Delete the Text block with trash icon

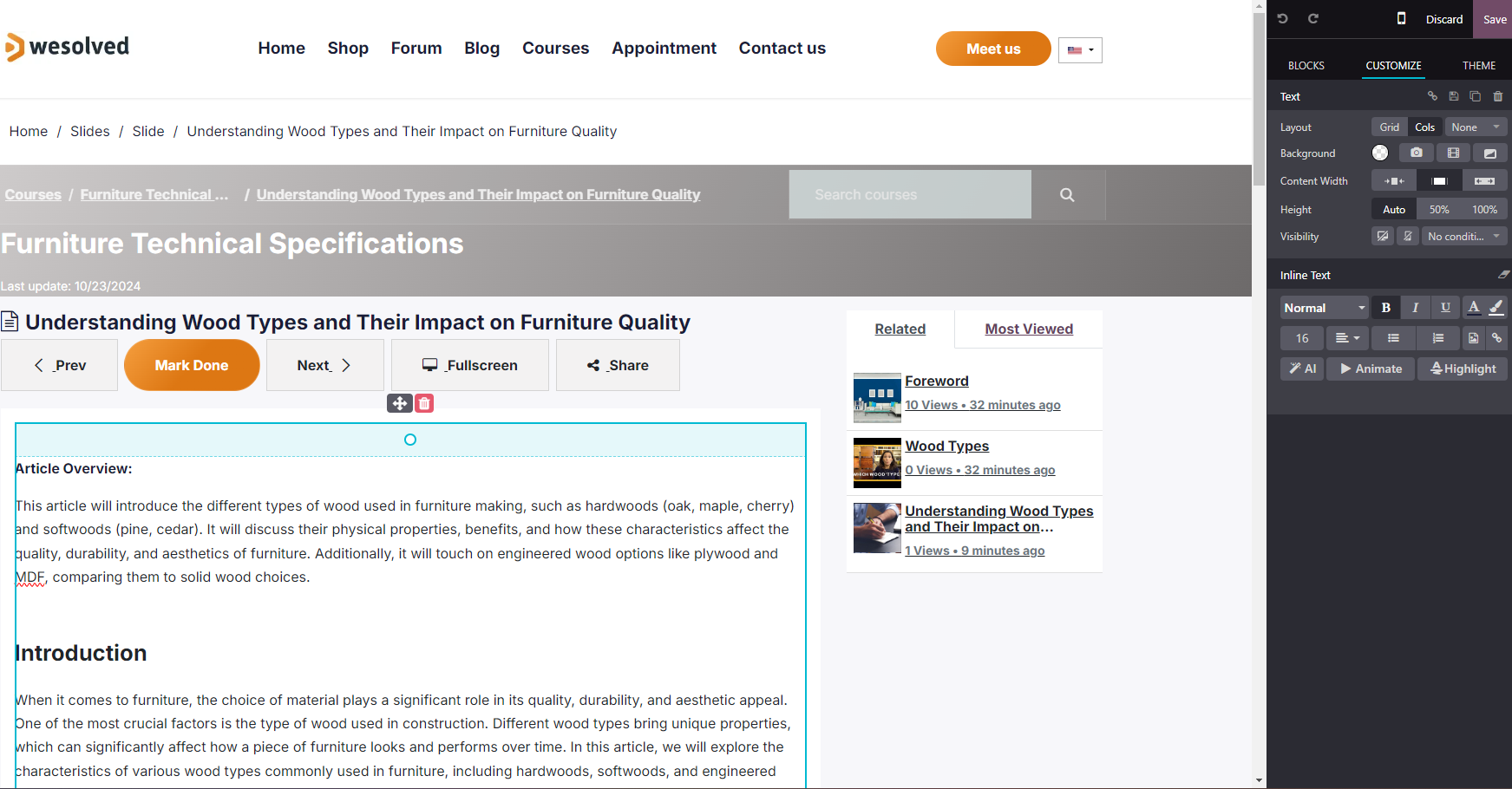(x=1497, y=96)
